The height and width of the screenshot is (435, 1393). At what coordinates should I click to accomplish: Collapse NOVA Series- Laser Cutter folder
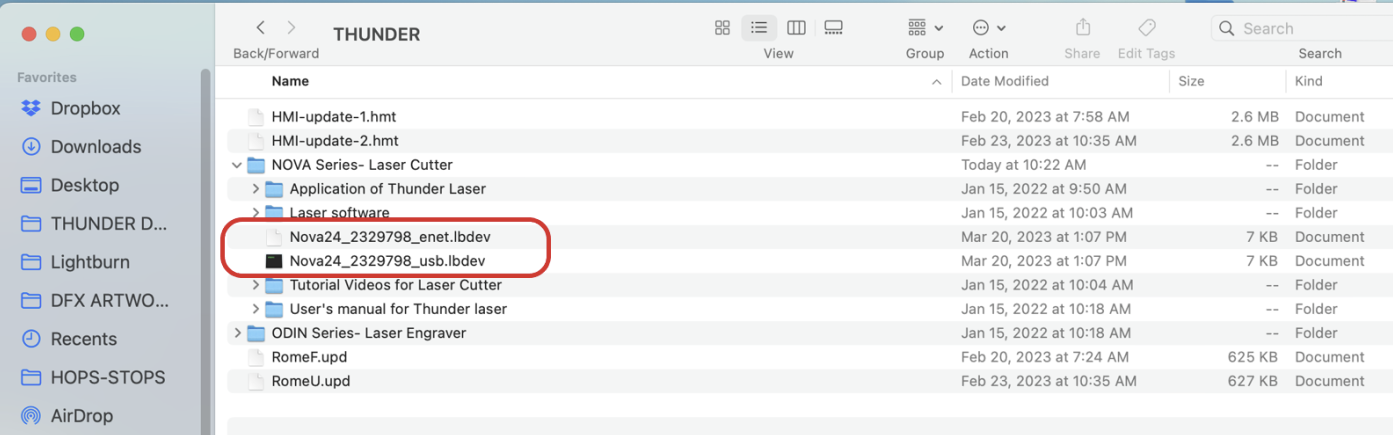coord(236,165)
